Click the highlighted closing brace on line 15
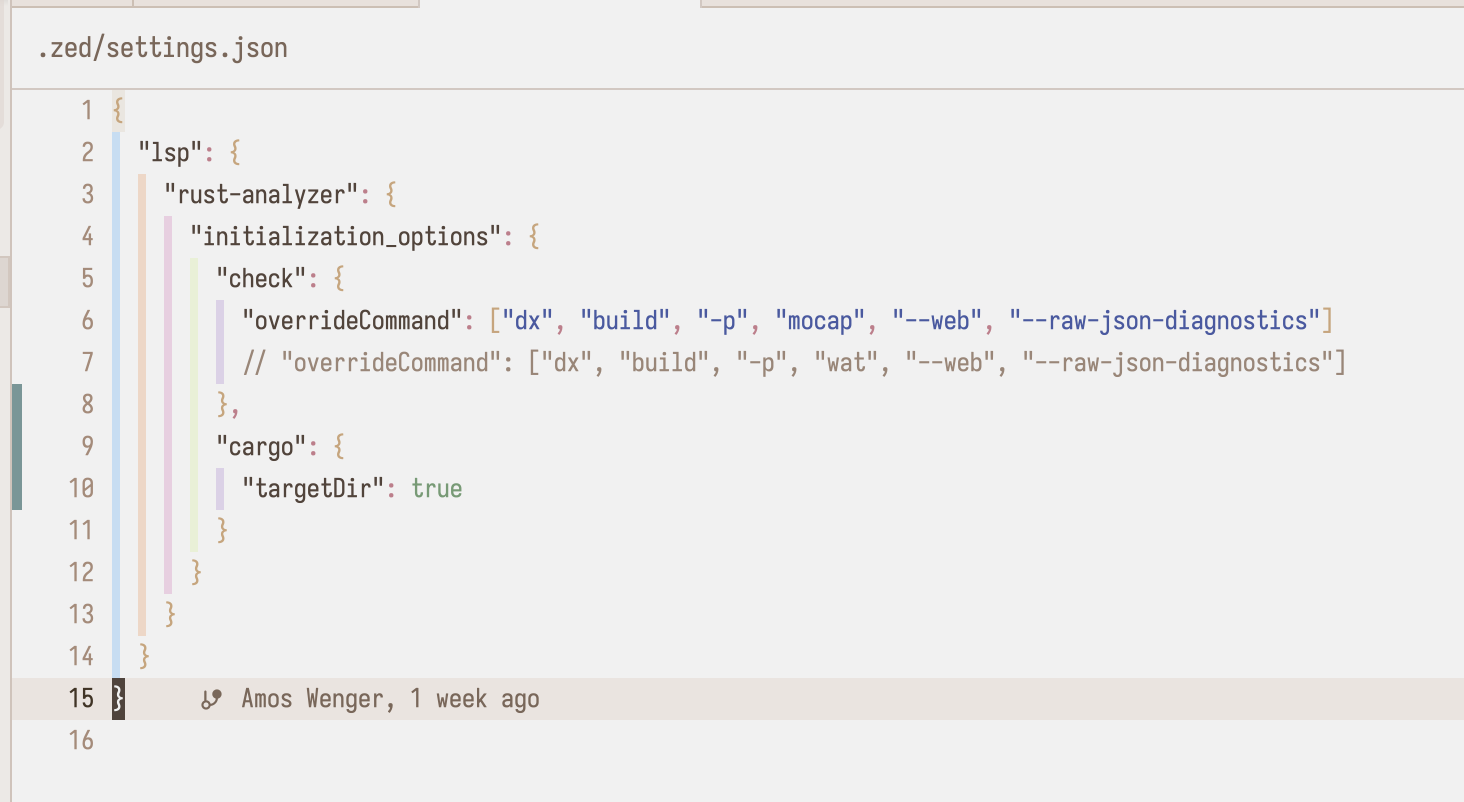This screenshot has width=1464, height=802. pos(119,698)
